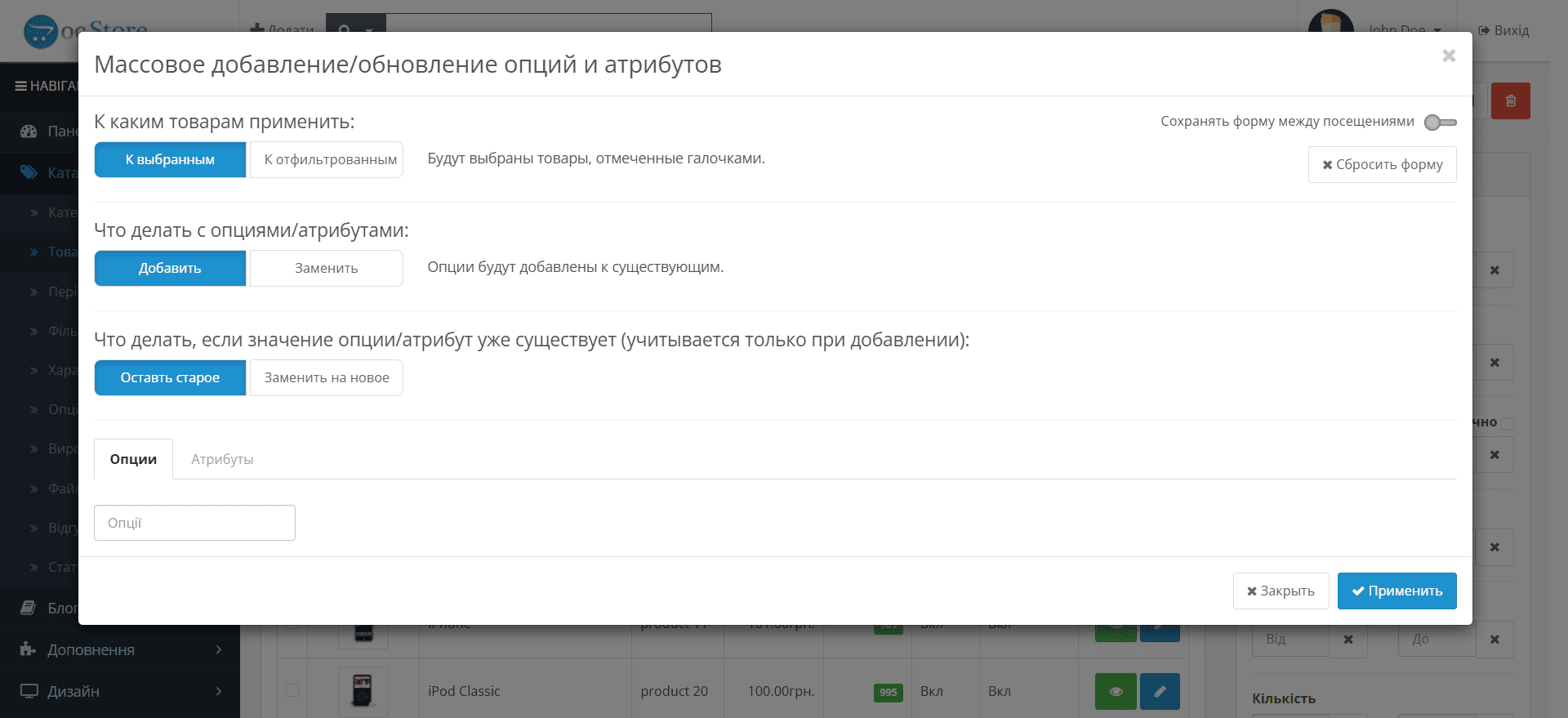Check the iPod Classic row checkbox
Viewport: 1568px width, 718px height.
pos(292,690)
